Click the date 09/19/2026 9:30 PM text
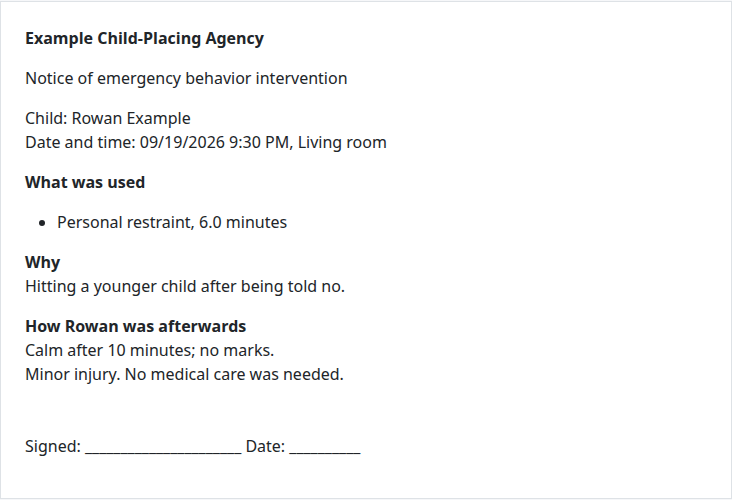 (x=214, y=142)
